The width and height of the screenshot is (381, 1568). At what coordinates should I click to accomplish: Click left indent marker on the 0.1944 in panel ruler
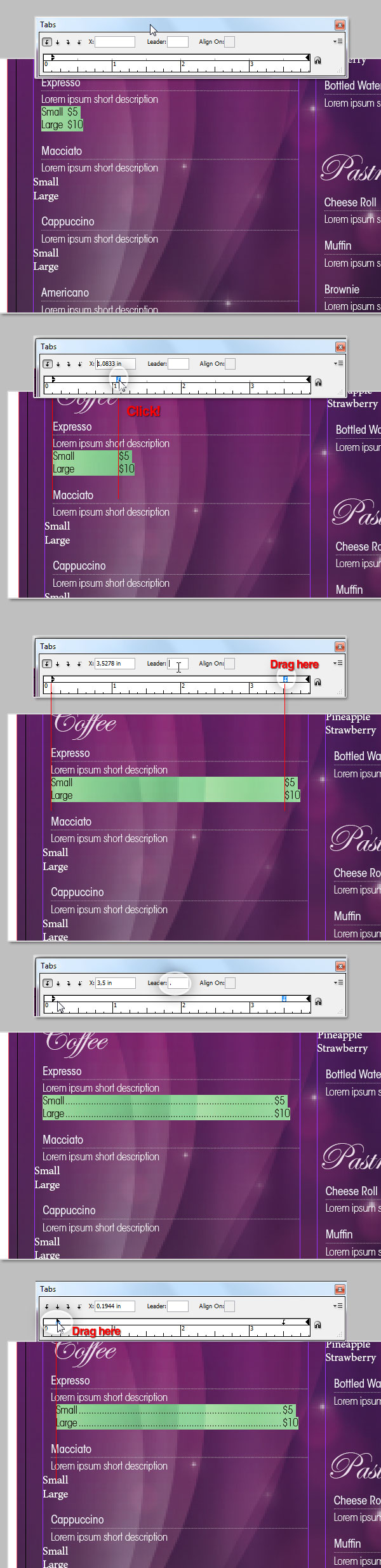(58, 1322)
